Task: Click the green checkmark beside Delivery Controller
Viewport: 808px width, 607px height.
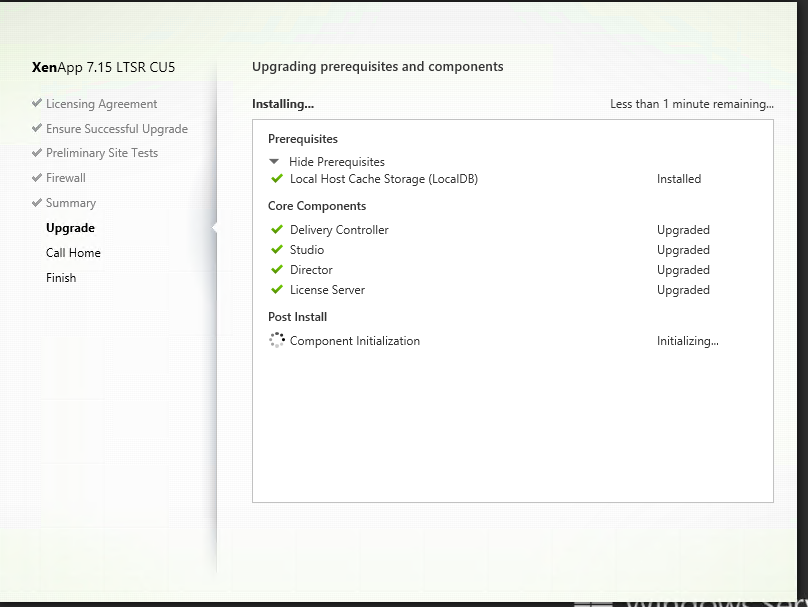Action: pyautogui.click(x=277, y=229)
